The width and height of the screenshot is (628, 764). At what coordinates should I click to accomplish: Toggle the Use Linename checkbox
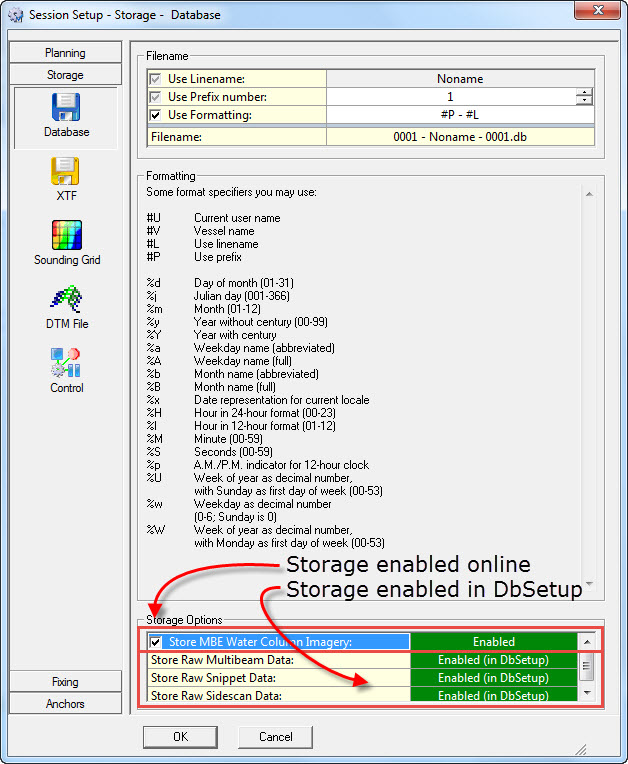155,79
